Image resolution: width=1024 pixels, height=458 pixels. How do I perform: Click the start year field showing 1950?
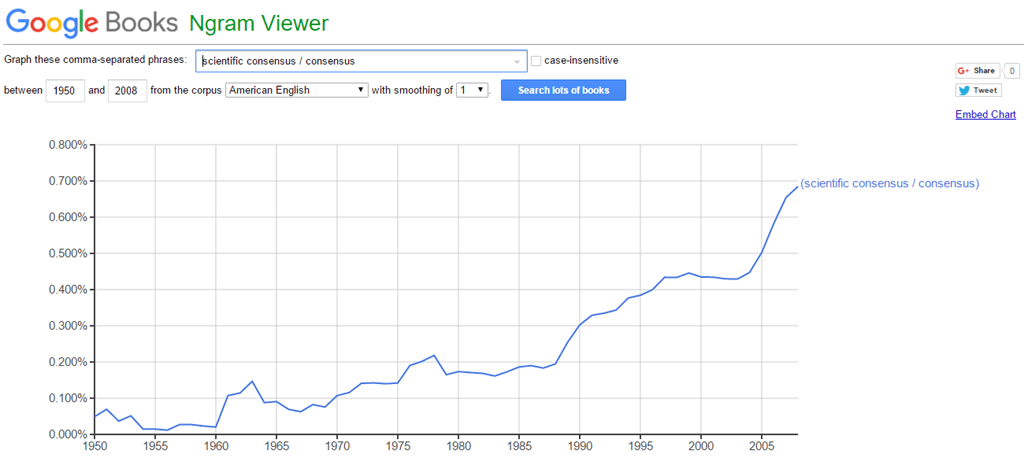pyautogui.click(x=65, y=91)
